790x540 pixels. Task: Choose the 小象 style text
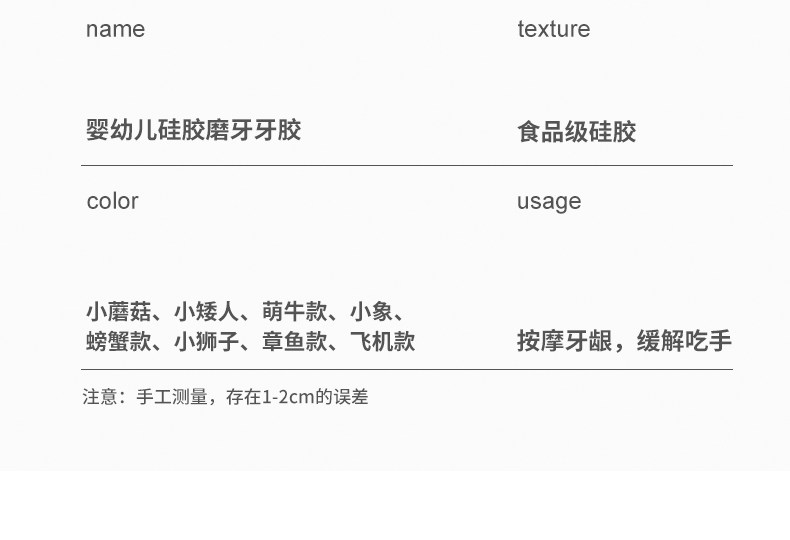point(371,311)
